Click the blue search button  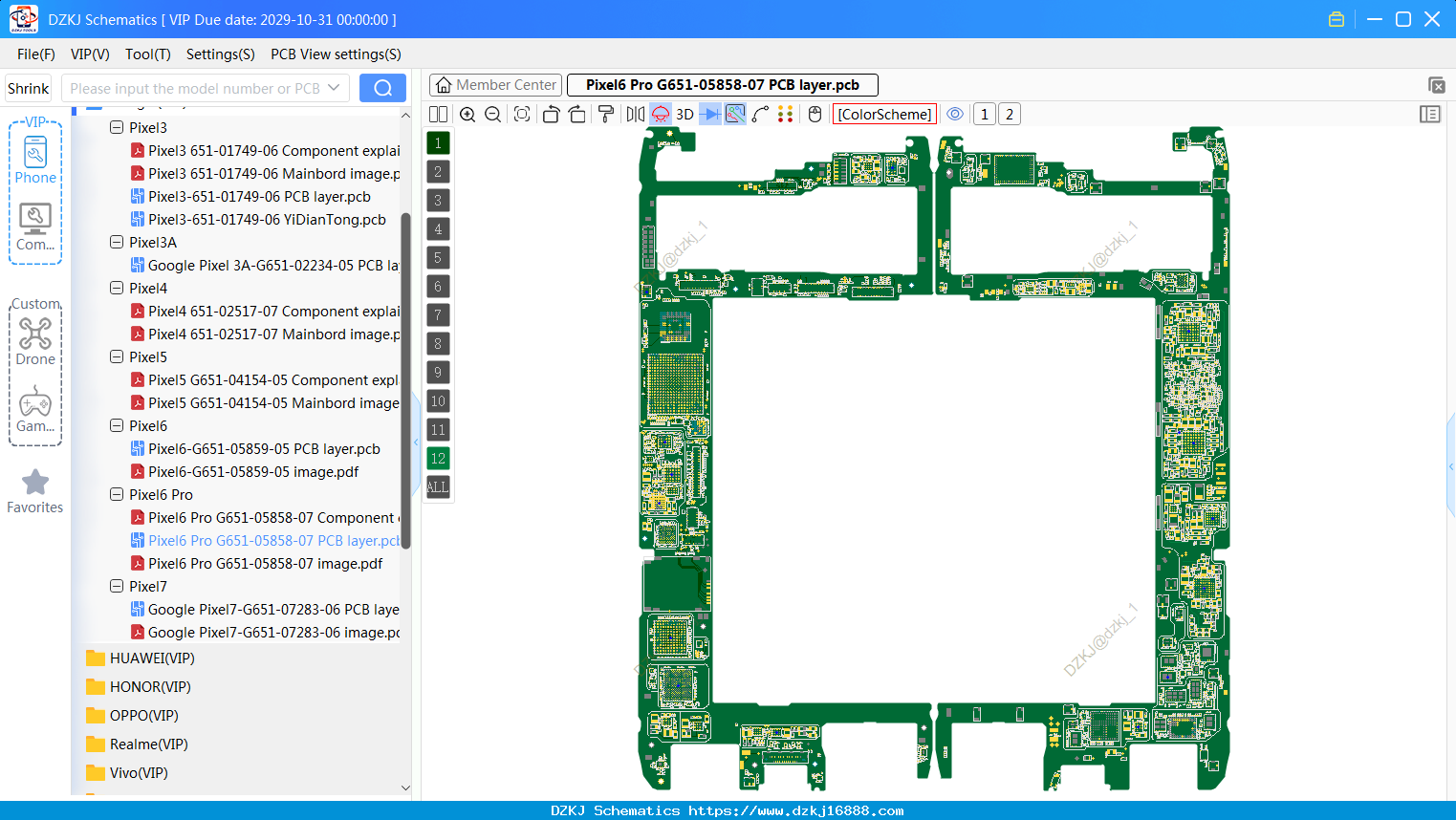point(382,88)
